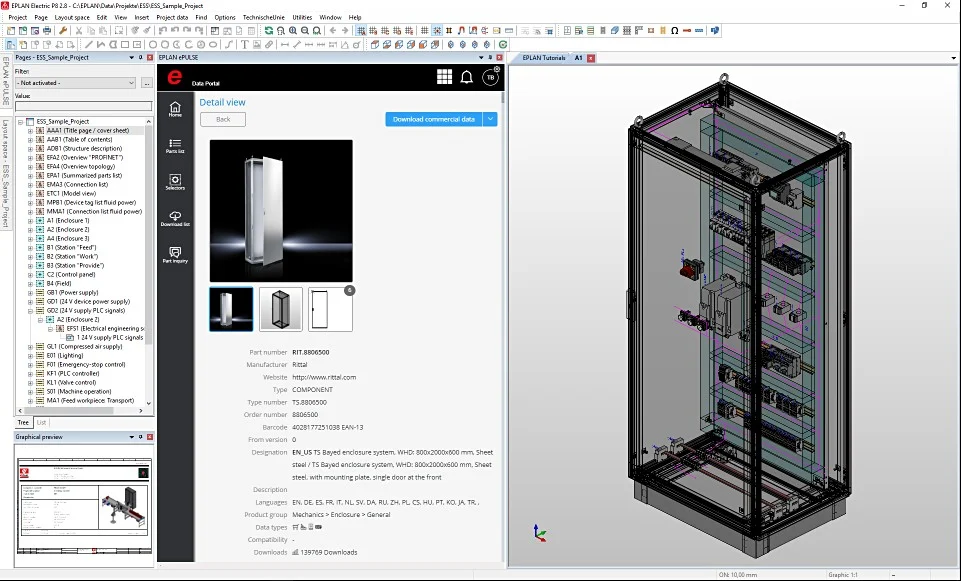The width and height of the screenshot is (961, 581).
Task: Go back with the left arrow icon
Action: point(333,31)
